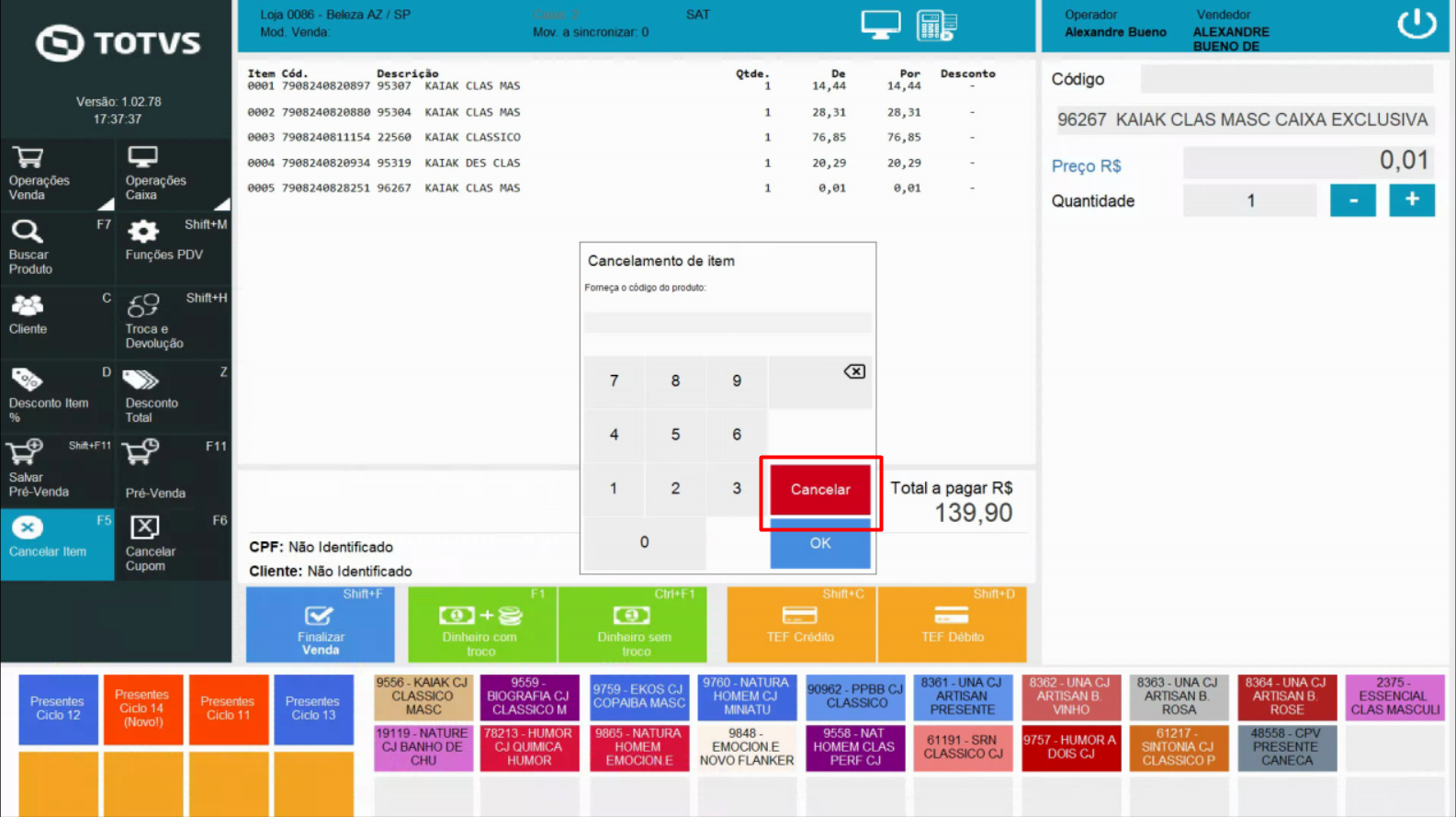This screenshot has width=1456, height=817.
Task: Select Cancelar Item in sidebar
Action: [57, 544]
